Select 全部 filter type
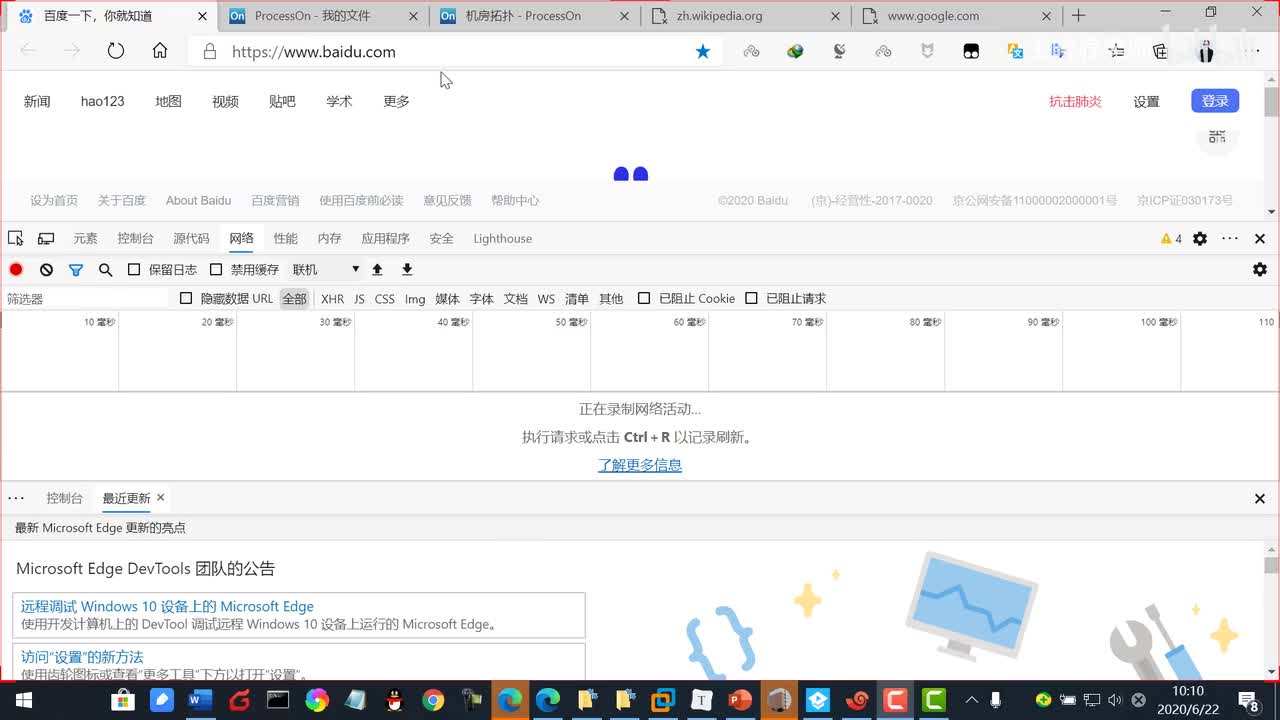Screen dimensions: 1280x720 (x=294, y=298)
